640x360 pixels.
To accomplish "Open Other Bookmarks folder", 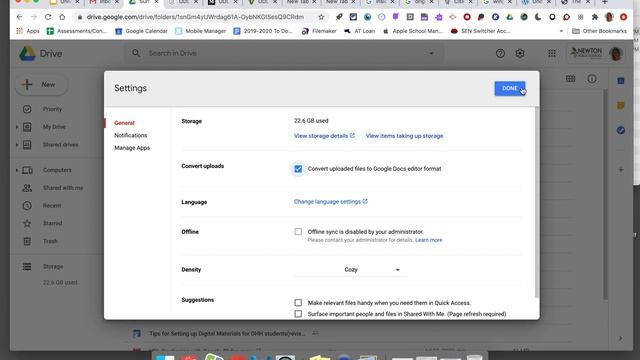I will click(599, 31).
